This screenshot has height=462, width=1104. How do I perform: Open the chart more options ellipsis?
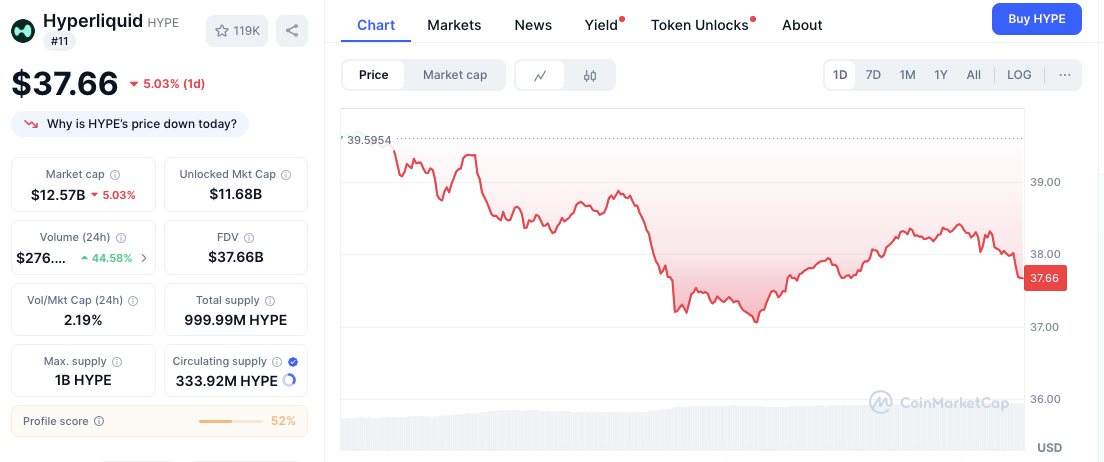click(1065, 75)
